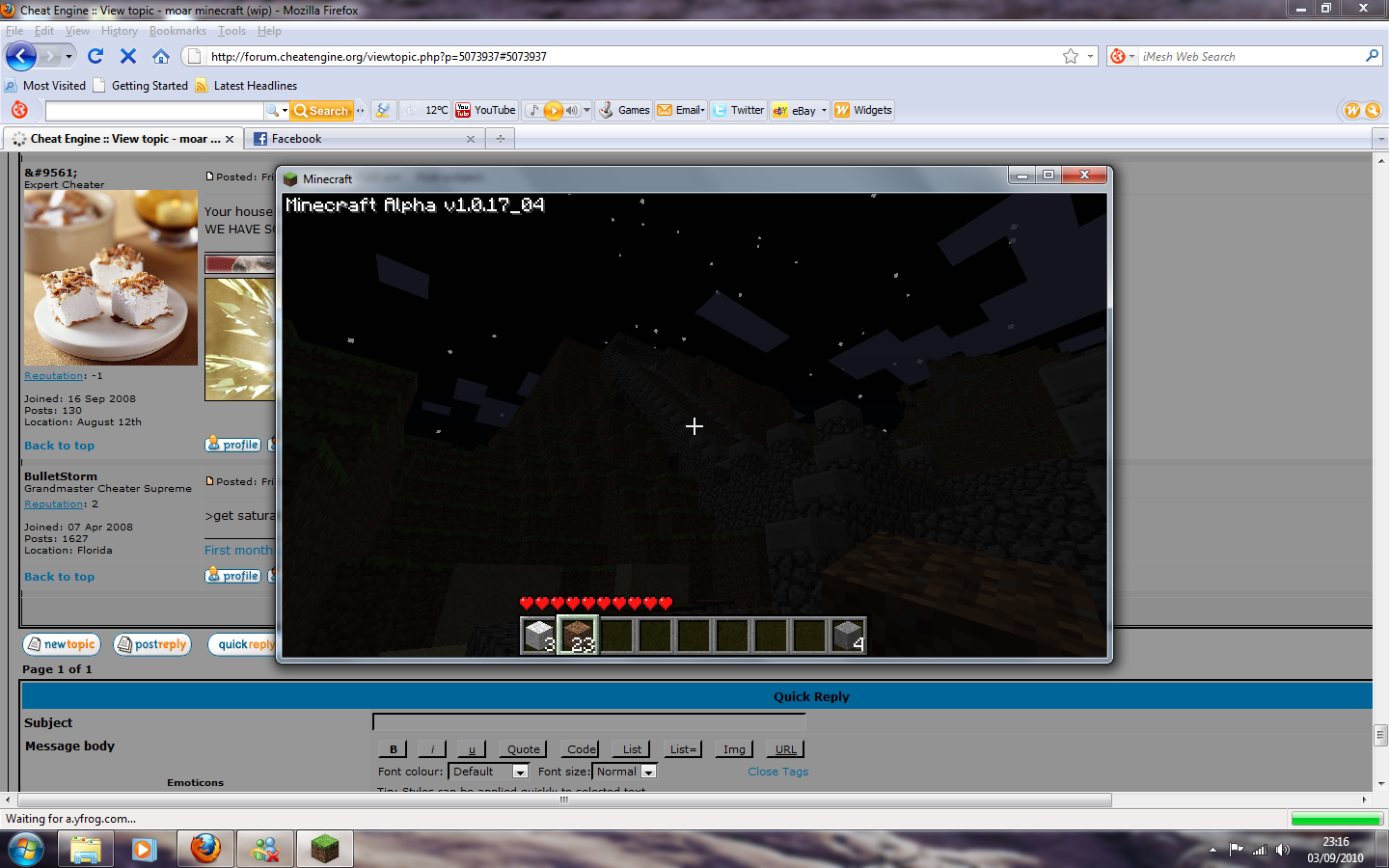Insert Code tag button
The height and width of the screenshot is (868, 1389).
(581, 749)
